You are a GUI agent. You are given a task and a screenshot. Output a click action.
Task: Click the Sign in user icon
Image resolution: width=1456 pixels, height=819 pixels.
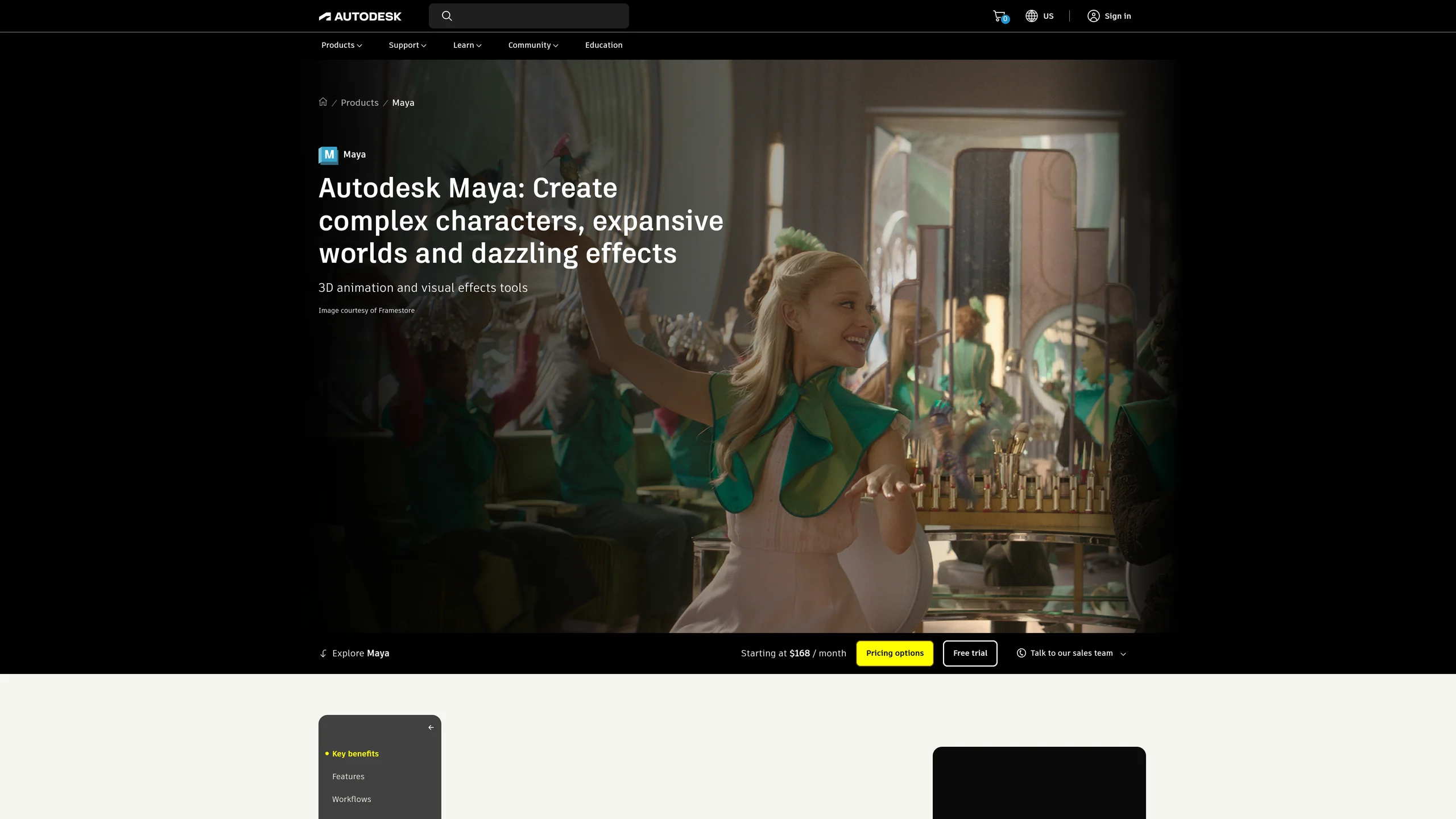pyautogui.click(x=1093, y=16)
